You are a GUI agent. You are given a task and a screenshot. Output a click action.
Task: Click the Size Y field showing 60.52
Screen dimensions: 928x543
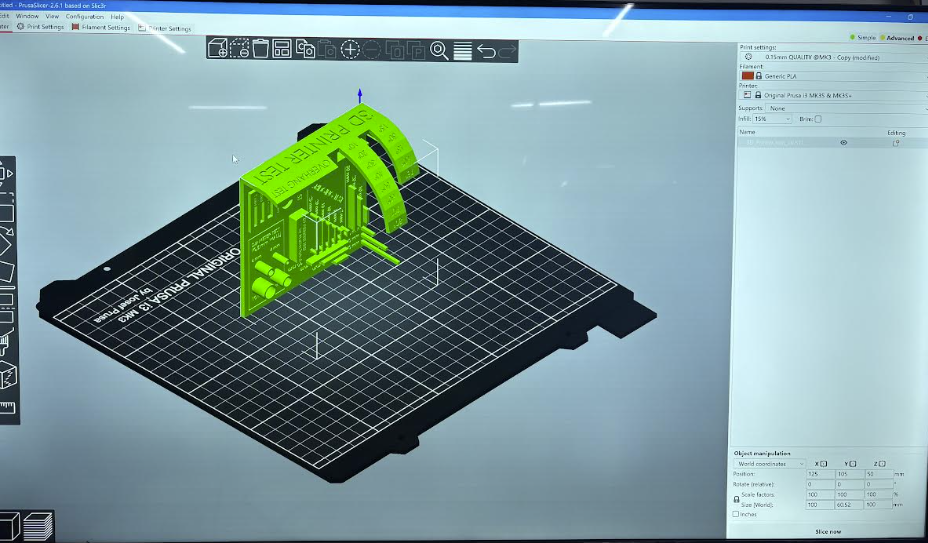point(849,505)
